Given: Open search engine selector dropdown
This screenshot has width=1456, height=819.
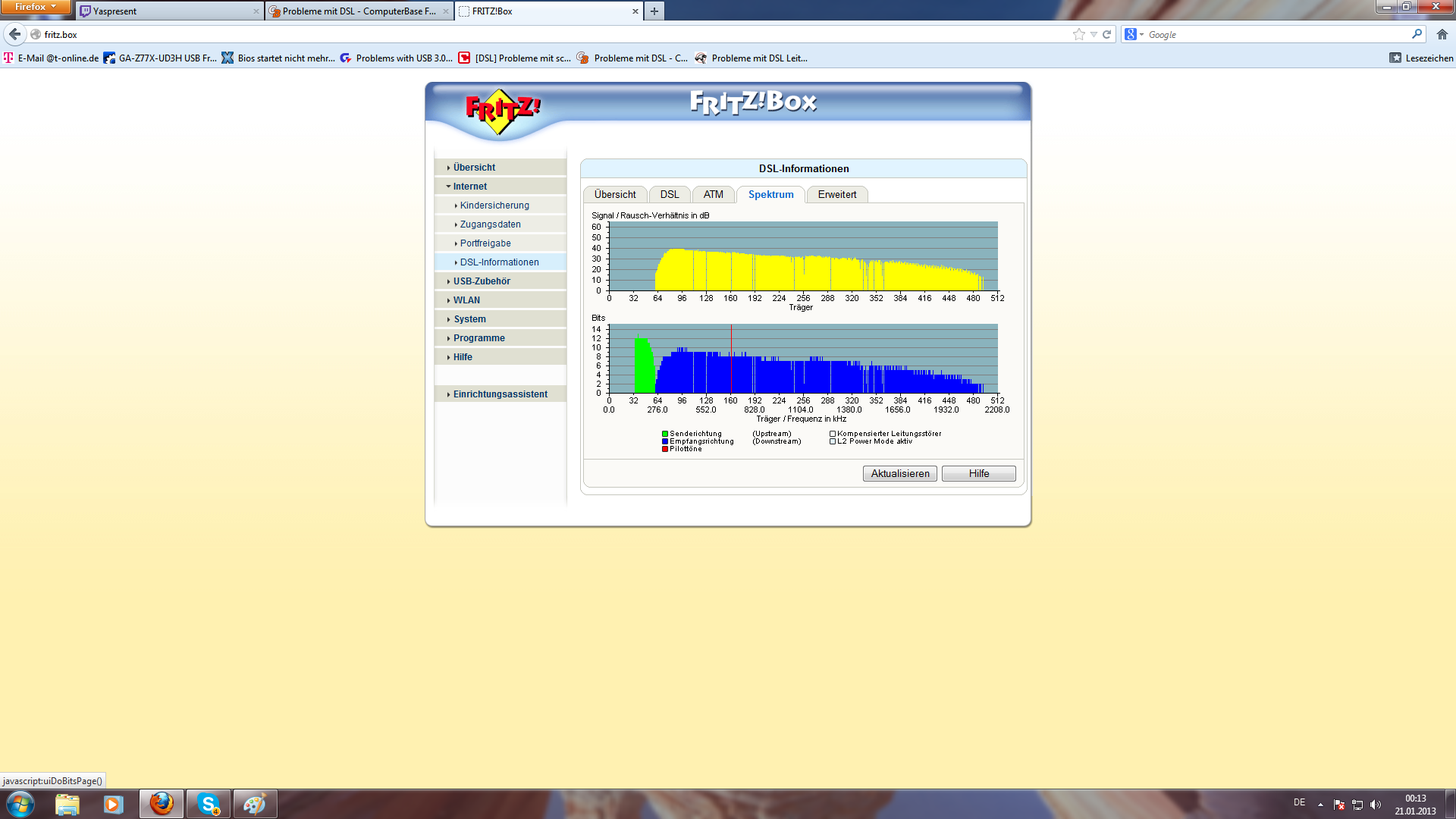Looking at the screenshot, I should 1134,34.
